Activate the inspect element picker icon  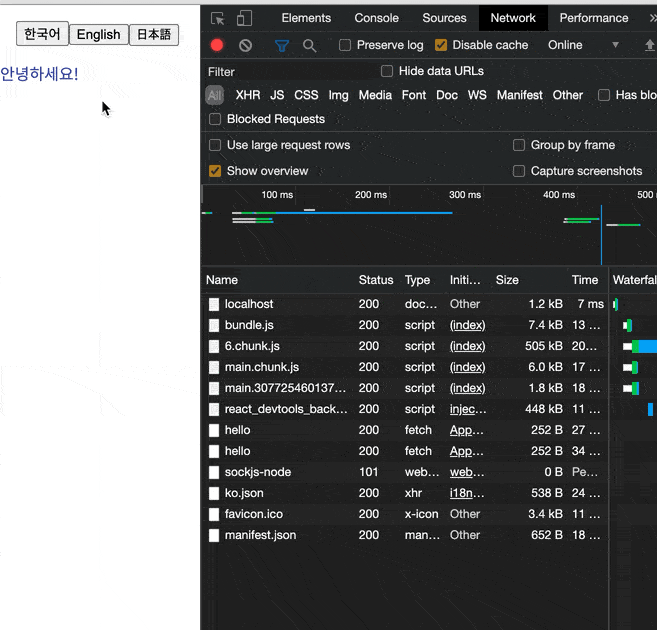(x=218, y=18)
